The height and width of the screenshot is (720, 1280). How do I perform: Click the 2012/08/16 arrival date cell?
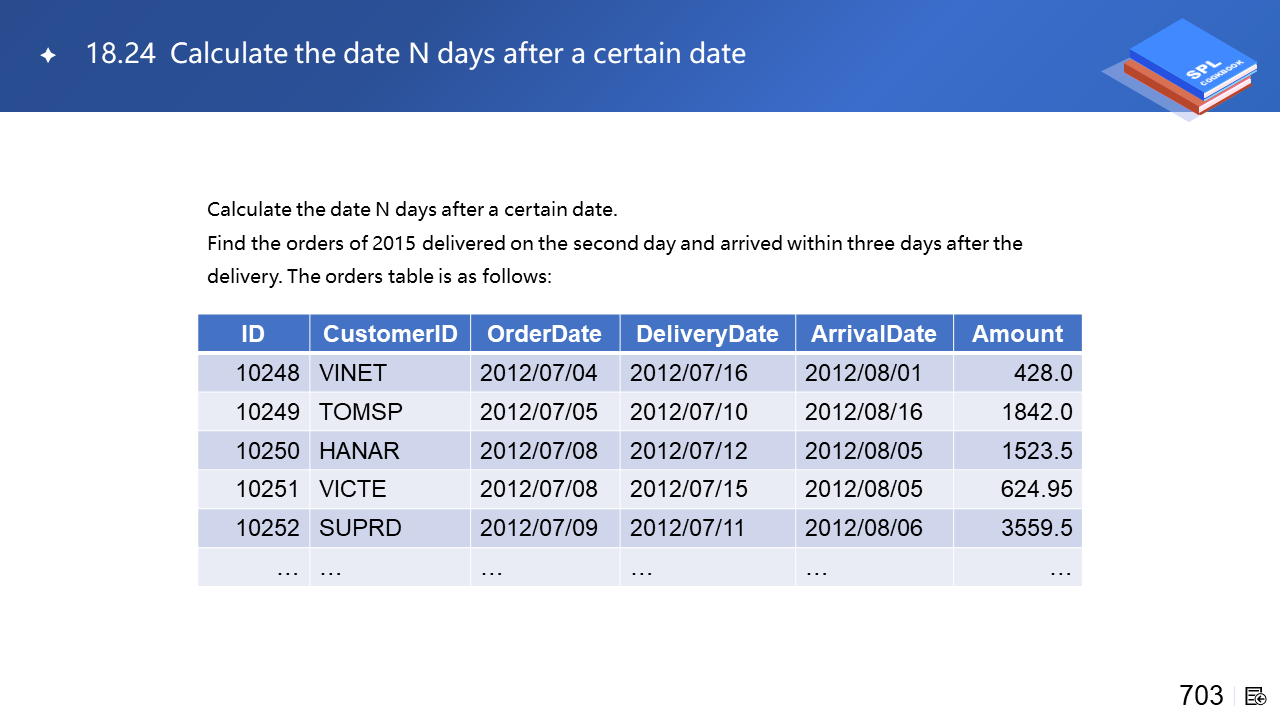point(863,412)
